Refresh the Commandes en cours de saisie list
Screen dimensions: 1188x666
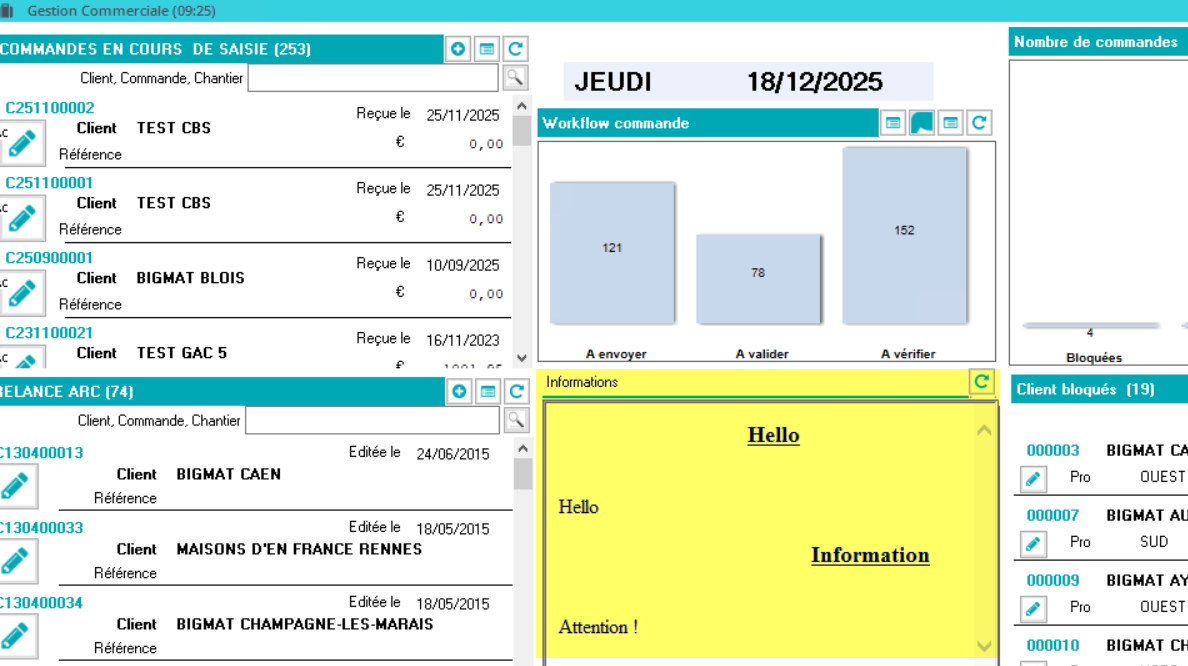(515, 49)
